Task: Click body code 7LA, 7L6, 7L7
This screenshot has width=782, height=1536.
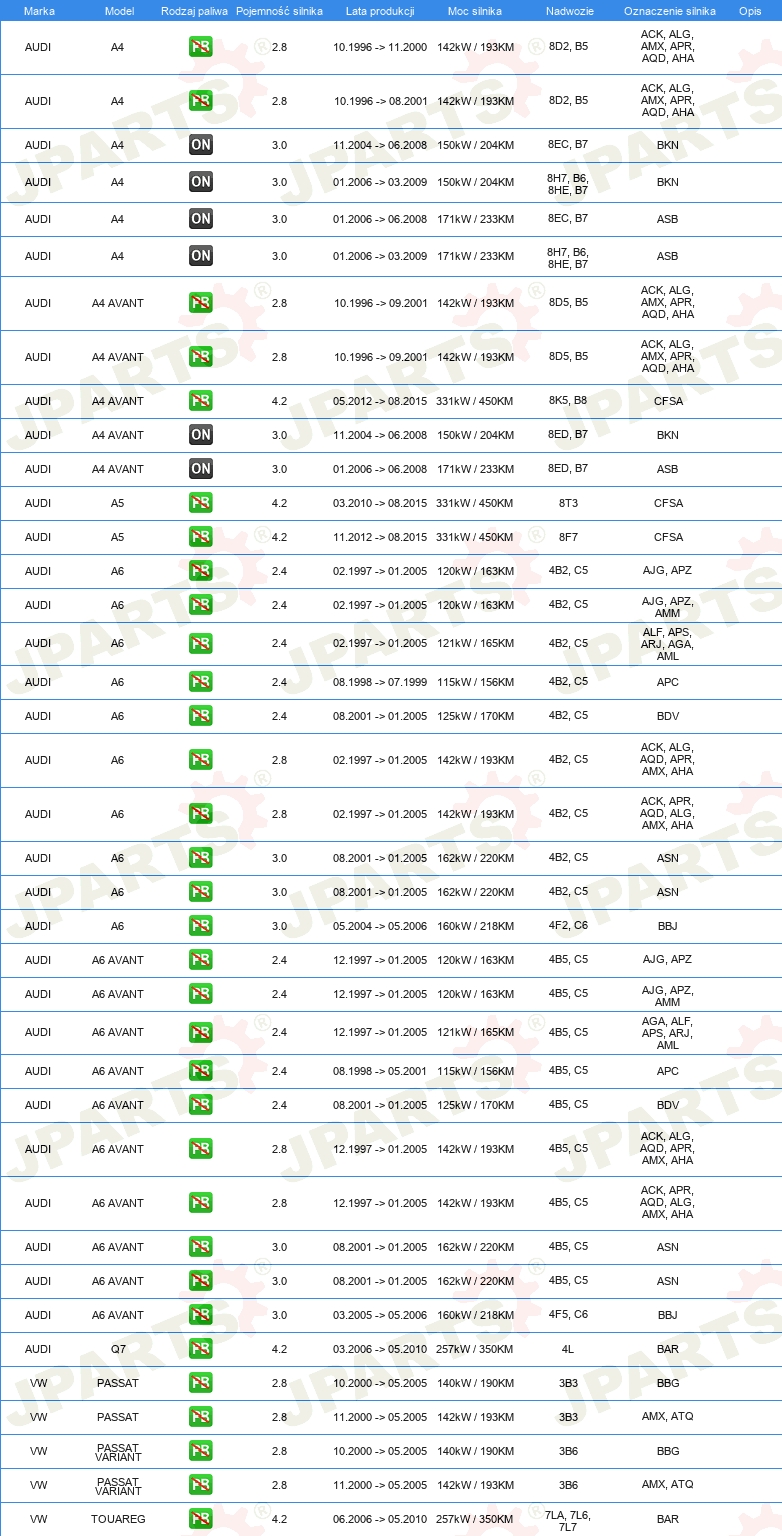Action: [568, 1521]
